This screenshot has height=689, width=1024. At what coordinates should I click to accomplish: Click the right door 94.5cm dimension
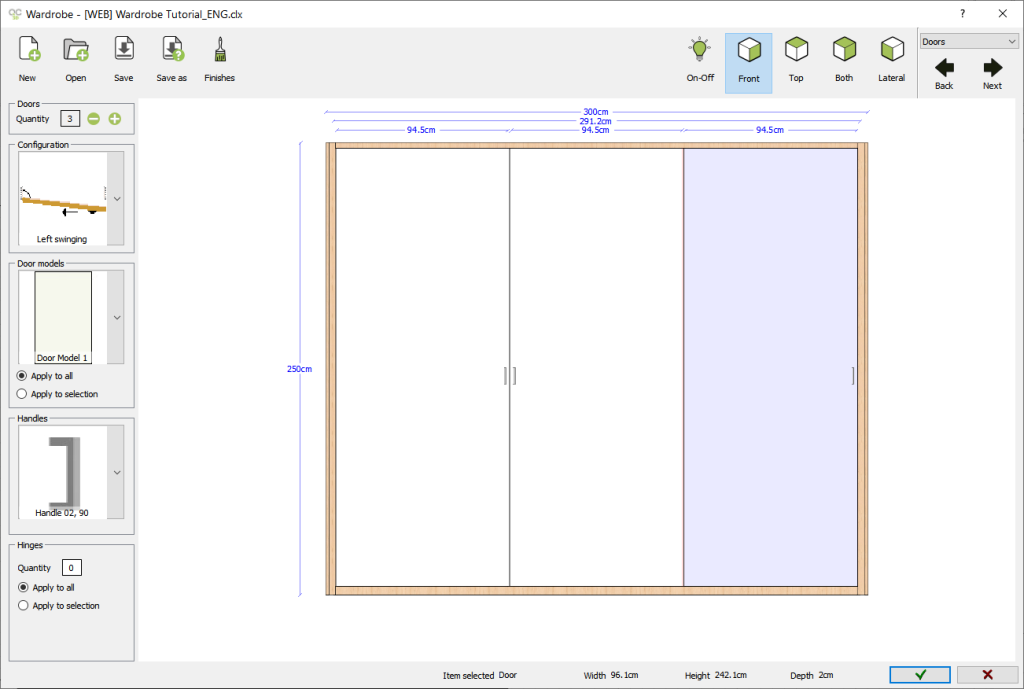pyautogui.click(x=770, y=130)
